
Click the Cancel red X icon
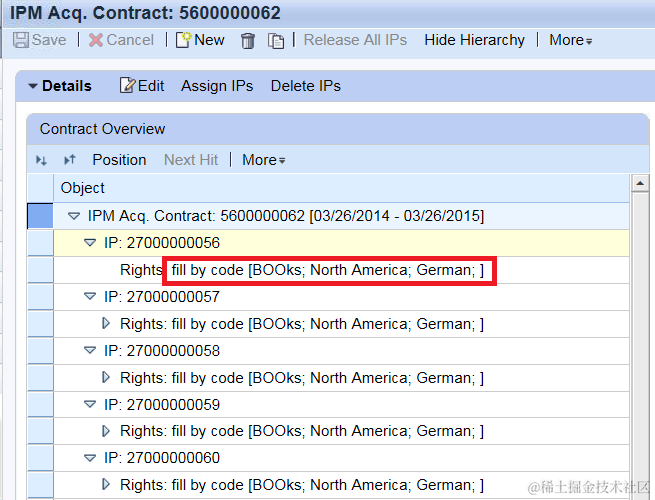[x=96, y=40]
